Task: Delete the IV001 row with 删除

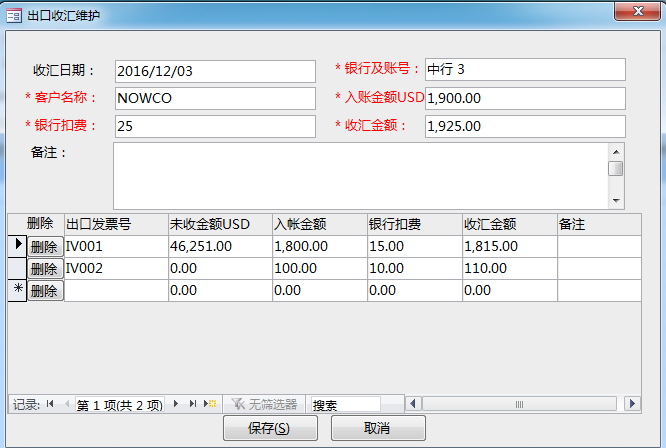Action: 44,246
